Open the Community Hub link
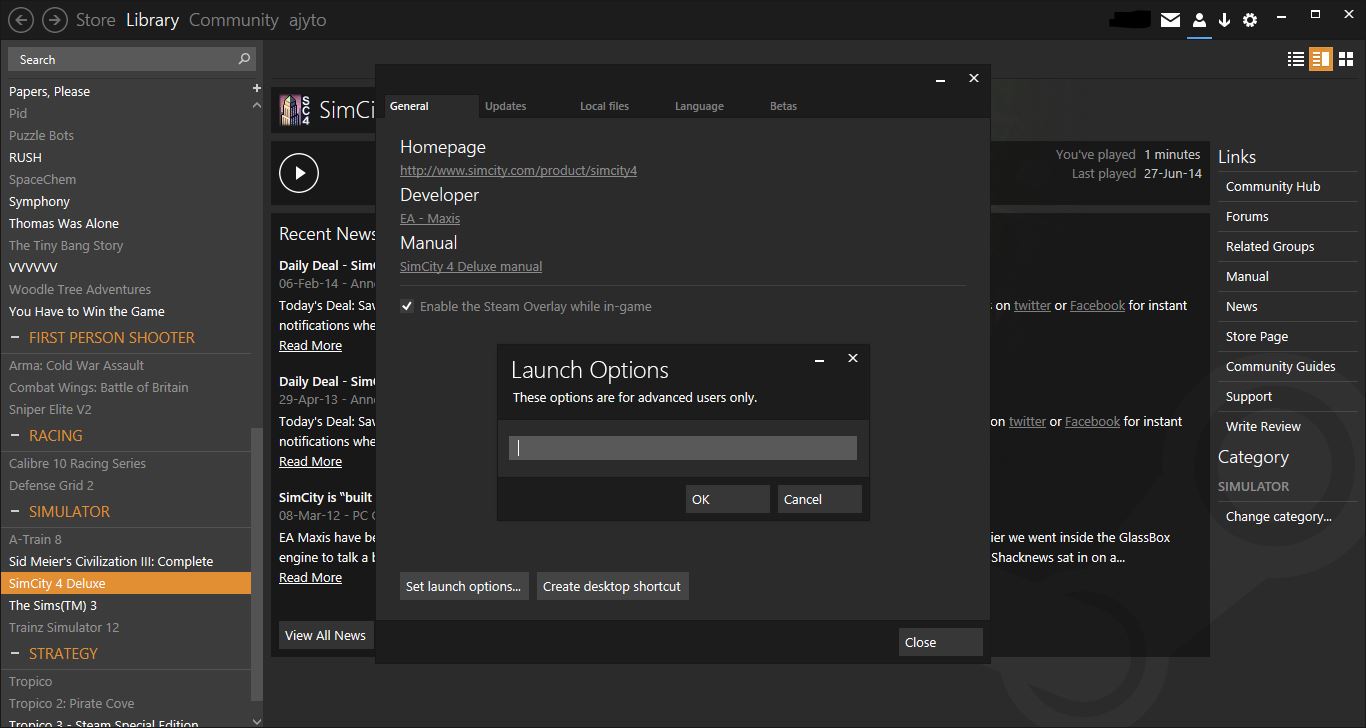Screen dimensions: 1366x728 click(1273, 186)
